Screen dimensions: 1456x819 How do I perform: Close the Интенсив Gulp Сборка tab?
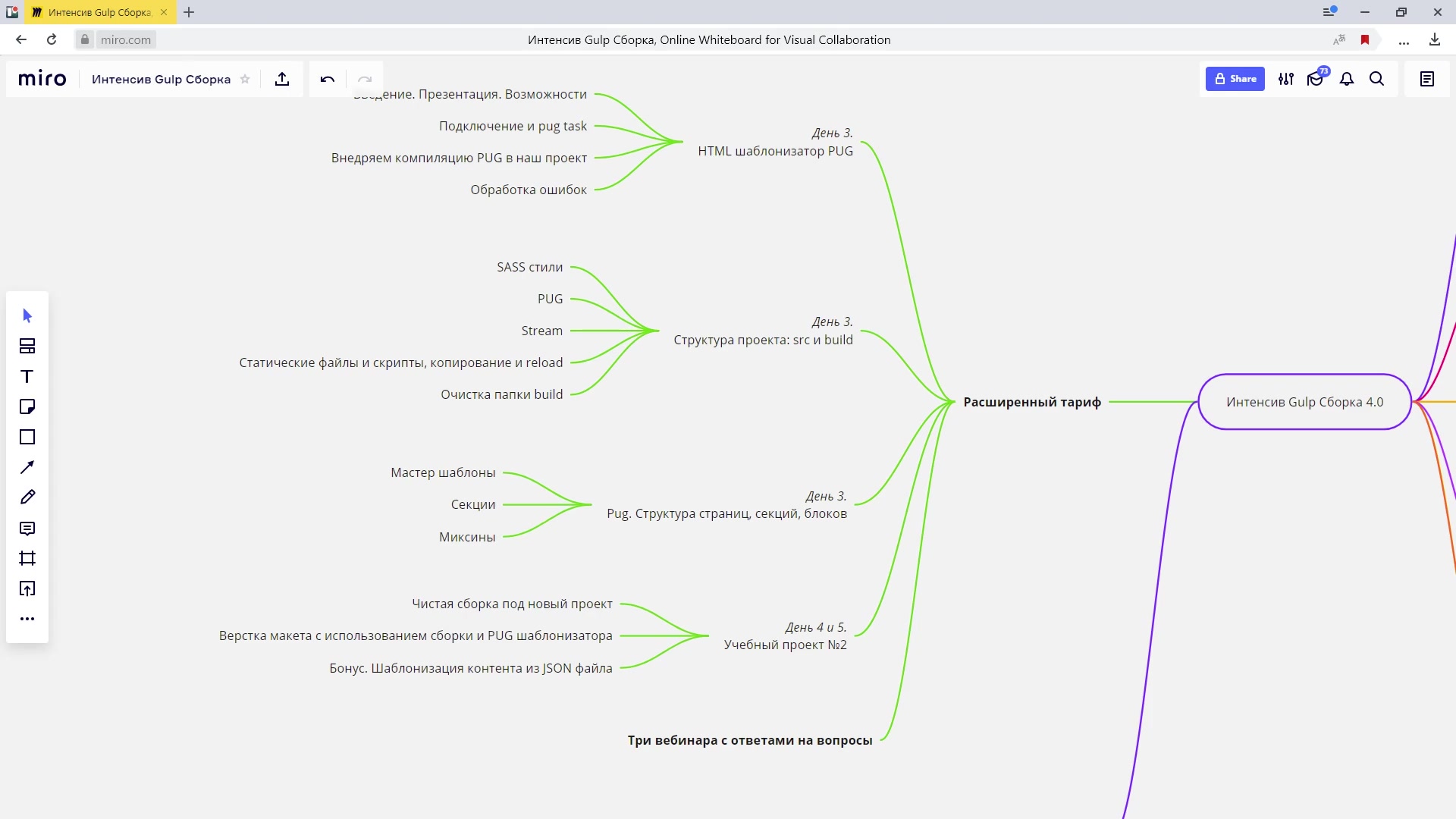tap(164, 12)
